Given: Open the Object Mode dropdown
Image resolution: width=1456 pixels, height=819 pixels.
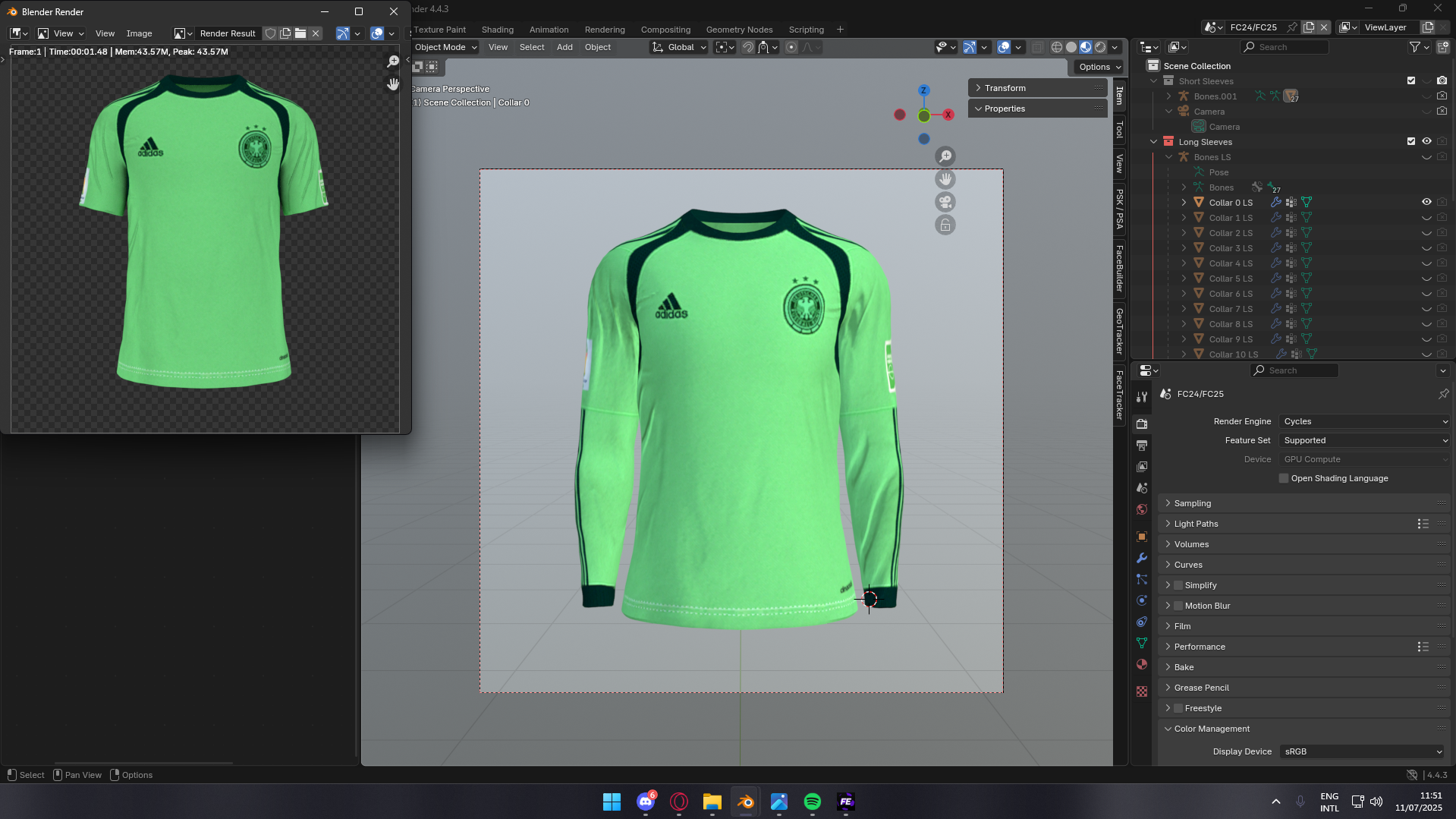Looking at the screenshot, I should (445, 47).
